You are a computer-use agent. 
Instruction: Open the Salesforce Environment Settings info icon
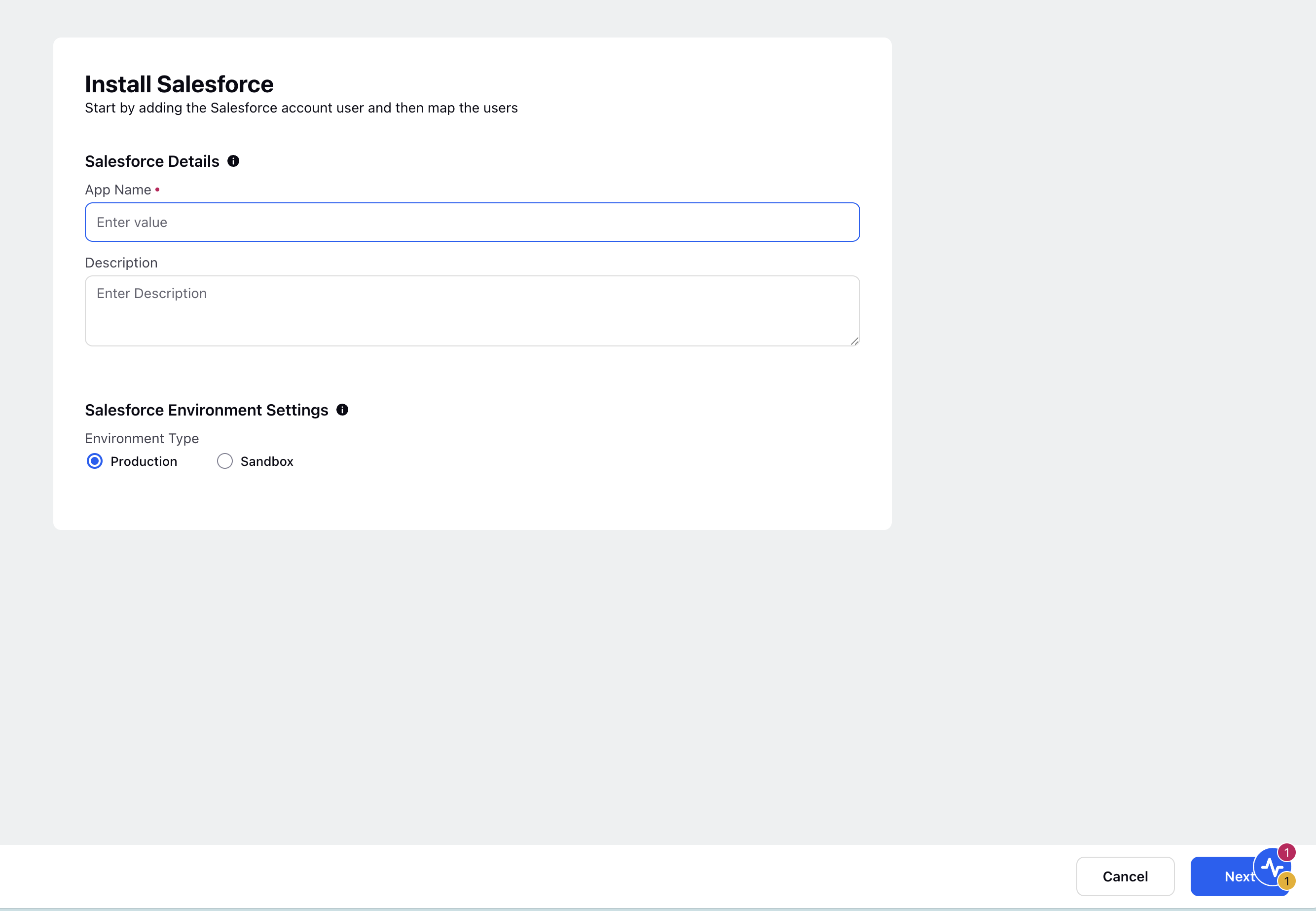pos(342,410)
